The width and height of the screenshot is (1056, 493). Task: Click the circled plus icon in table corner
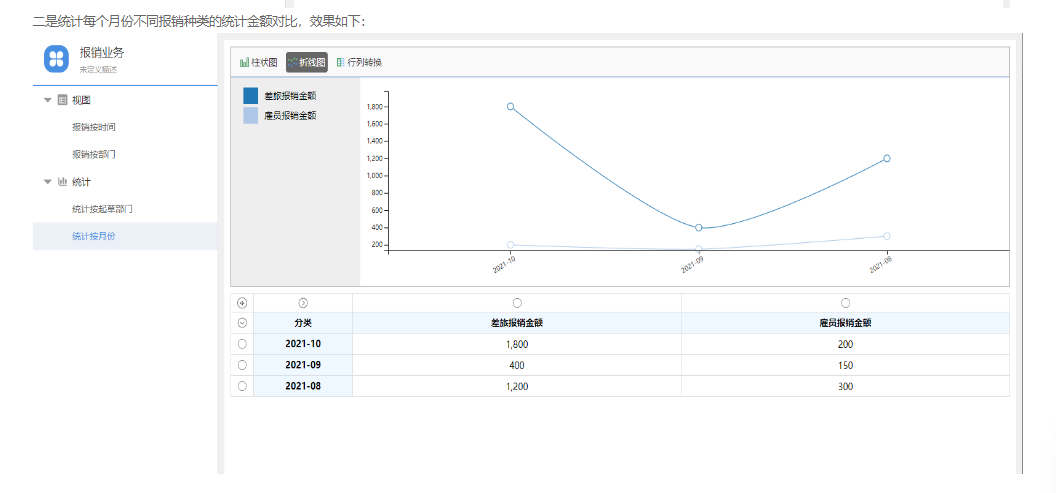(242, 303)
